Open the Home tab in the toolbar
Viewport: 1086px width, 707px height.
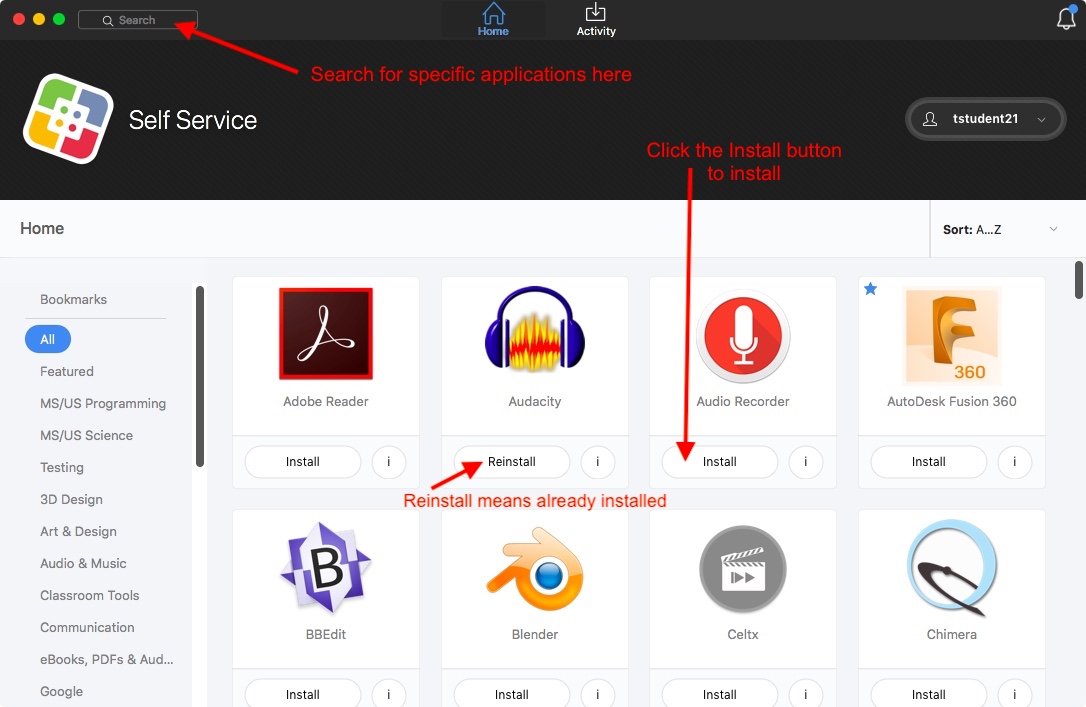coord(493,19)
